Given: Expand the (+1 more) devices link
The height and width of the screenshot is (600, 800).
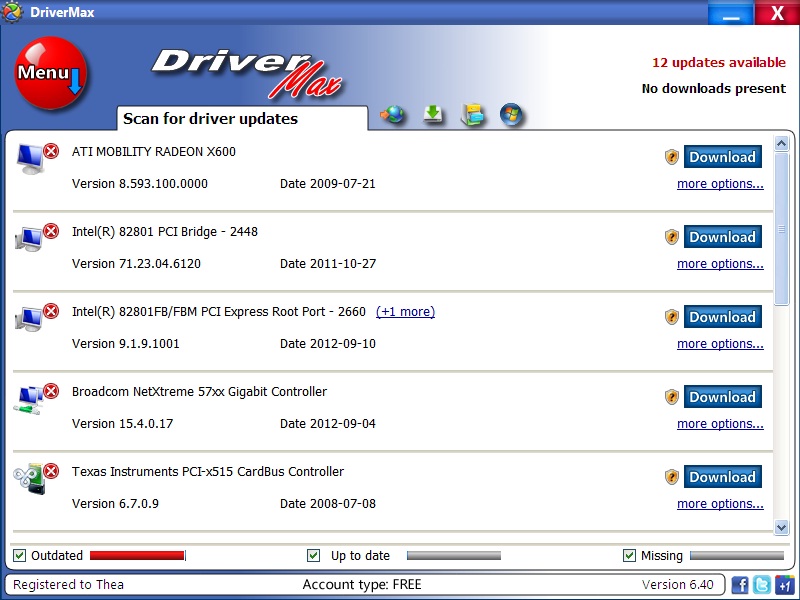Looking at the screenshot, I should (x=405, y=312).
